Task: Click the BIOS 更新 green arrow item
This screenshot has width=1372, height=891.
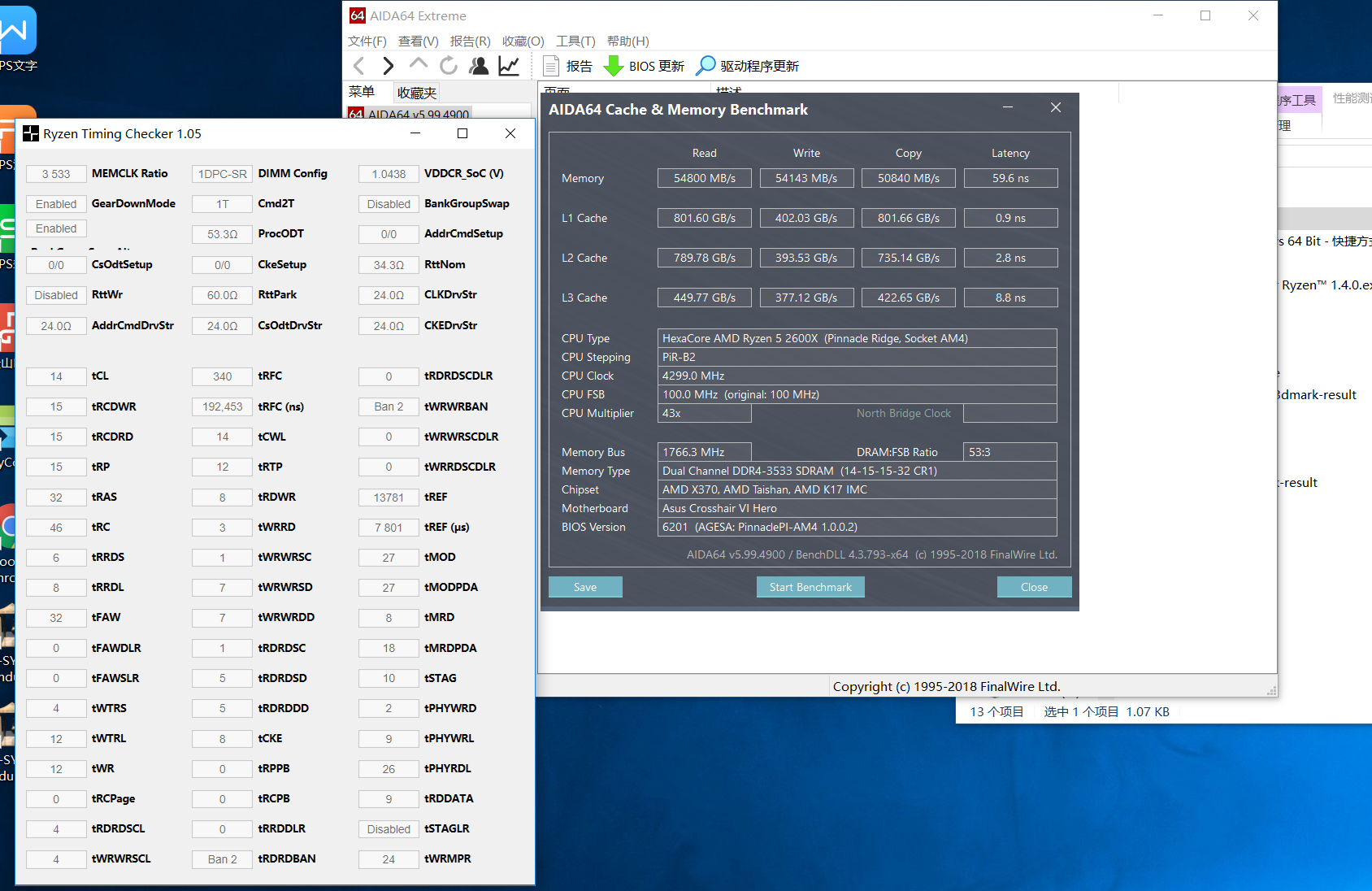Action: pos(645,66)
